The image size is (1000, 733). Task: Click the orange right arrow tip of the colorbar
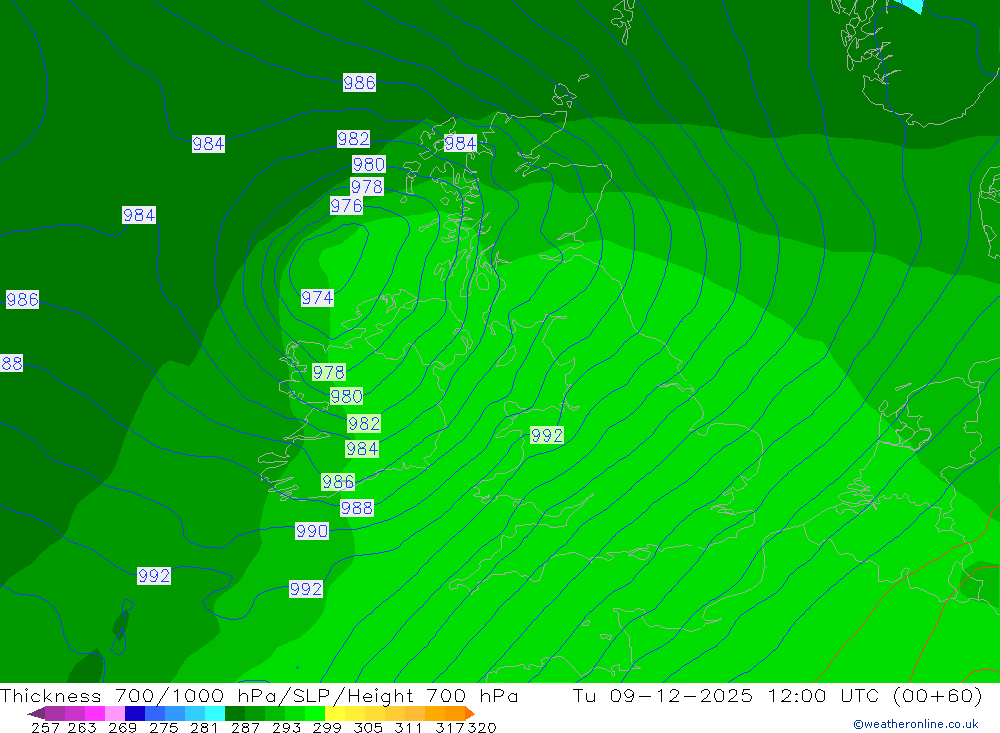[x=470, y=714]
